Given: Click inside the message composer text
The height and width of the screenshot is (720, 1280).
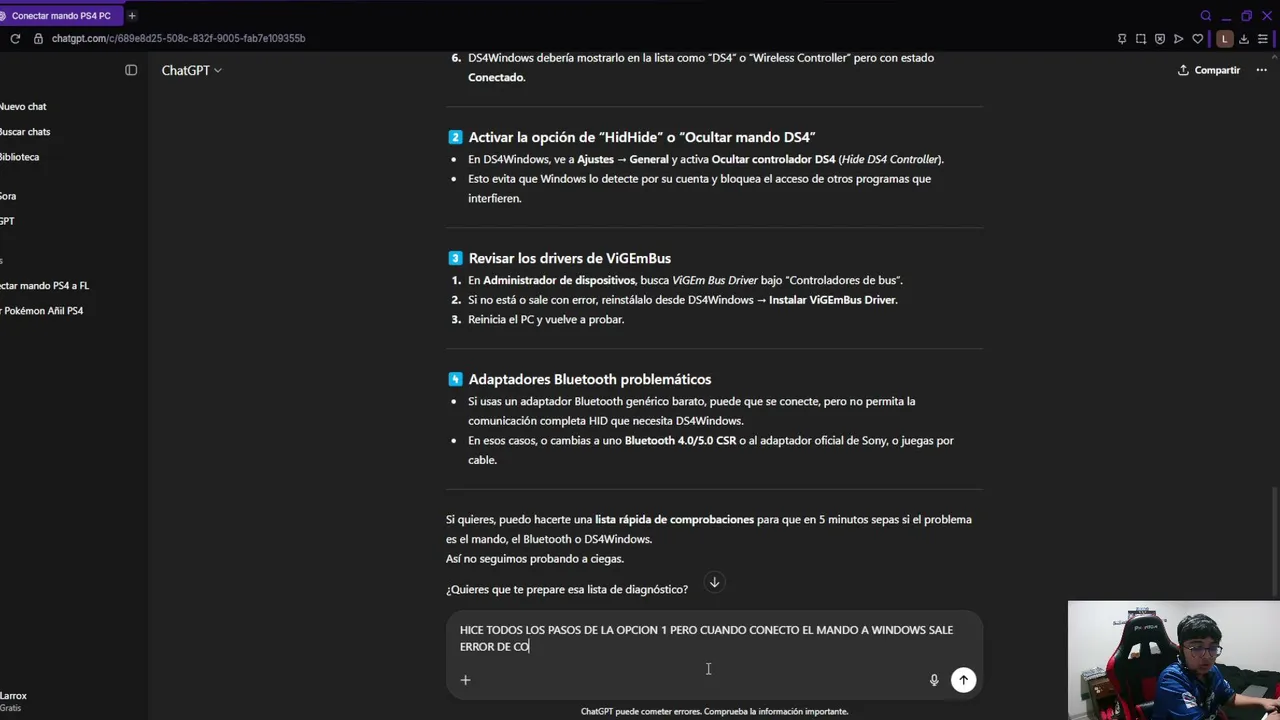Looking at the screenshot, I should [x=706, y=638].
